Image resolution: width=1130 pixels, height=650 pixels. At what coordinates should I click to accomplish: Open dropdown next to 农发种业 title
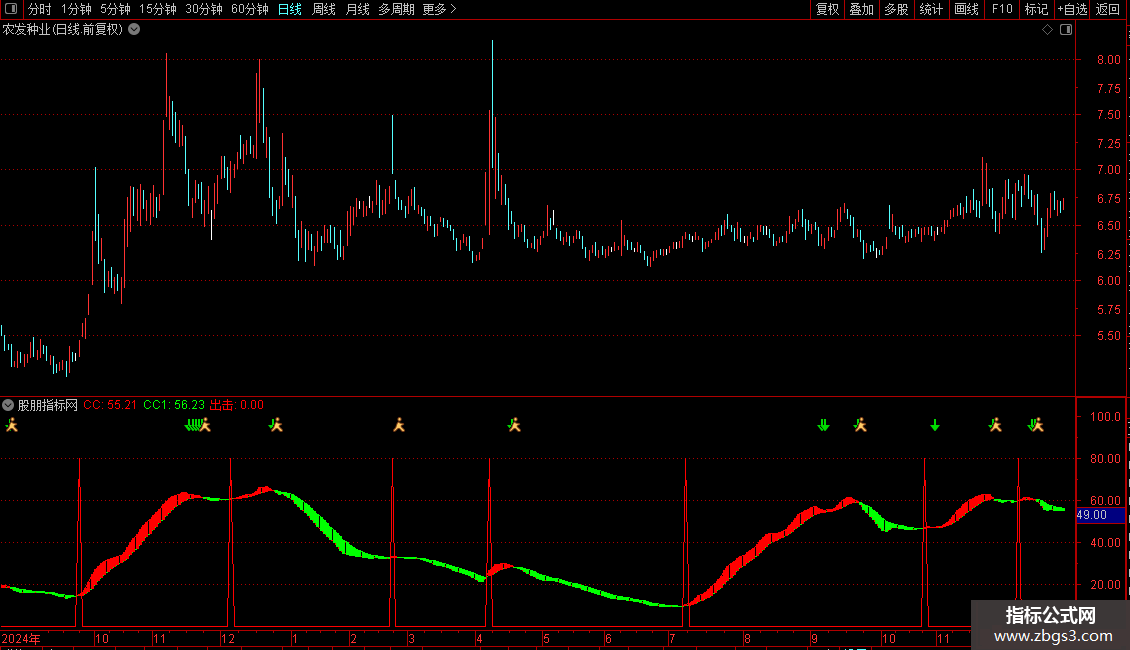(134, 30)
